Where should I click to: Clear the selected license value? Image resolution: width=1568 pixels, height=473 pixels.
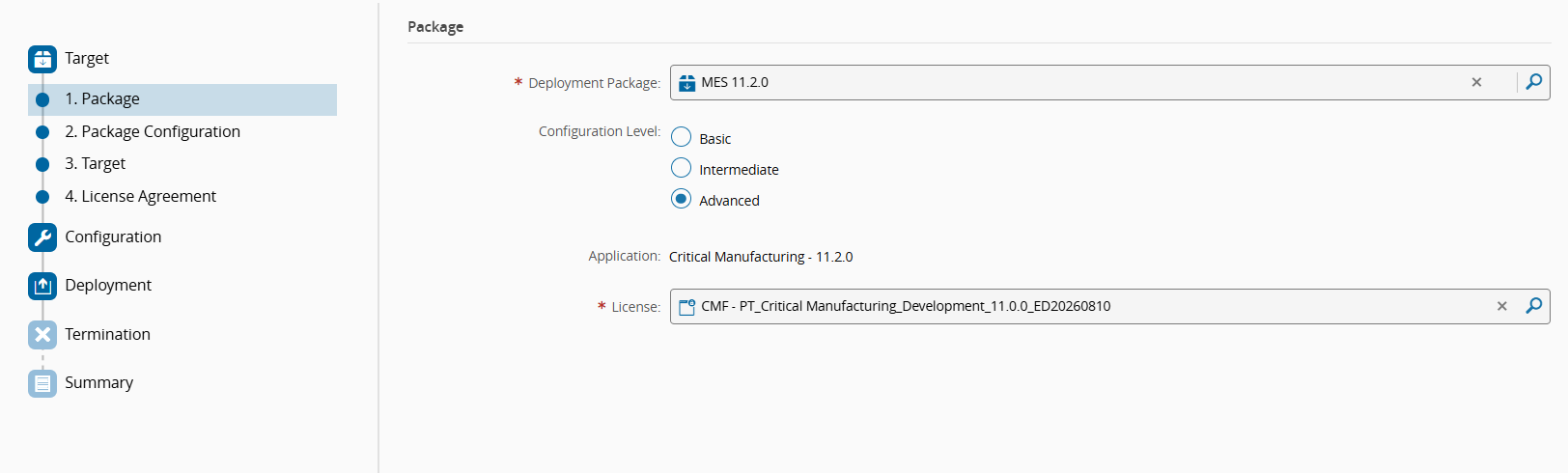[1501, 306]
